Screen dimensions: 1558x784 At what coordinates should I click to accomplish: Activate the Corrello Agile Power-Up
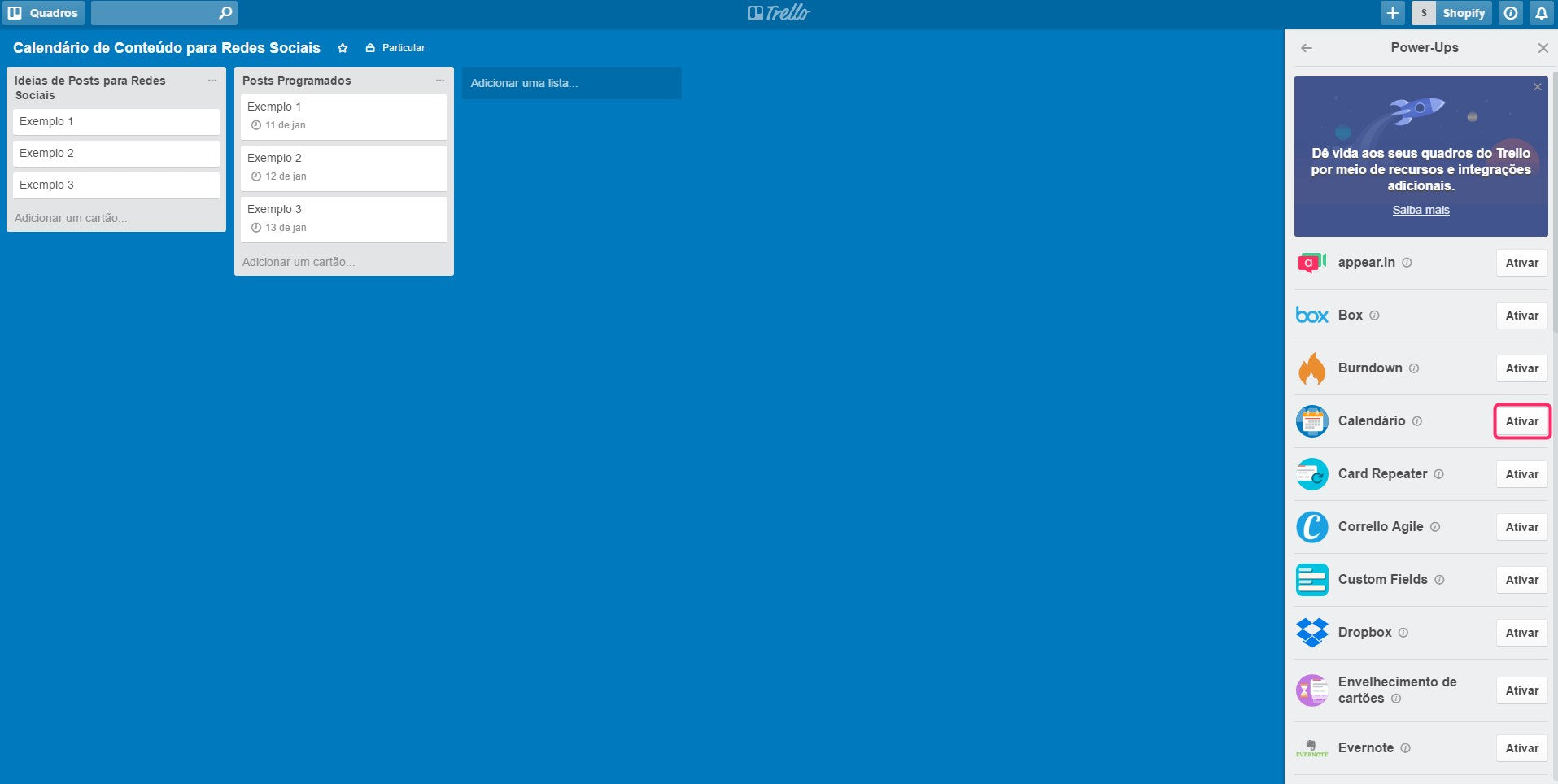(x=1521, y=527)
